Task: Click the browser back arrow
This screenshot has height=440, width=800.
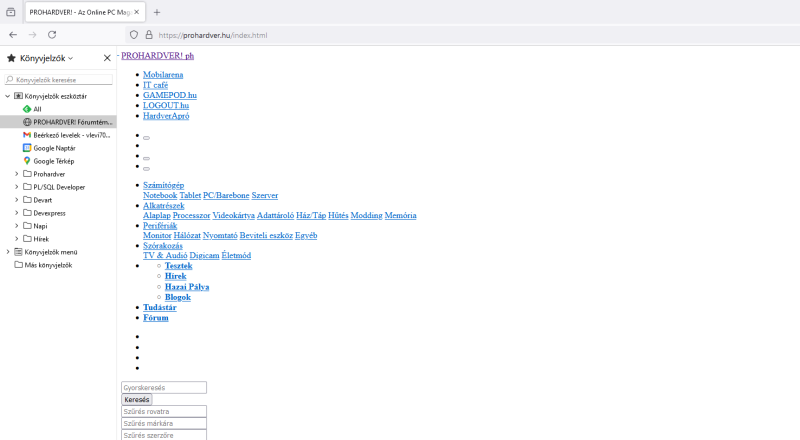Action: [13, 35]
